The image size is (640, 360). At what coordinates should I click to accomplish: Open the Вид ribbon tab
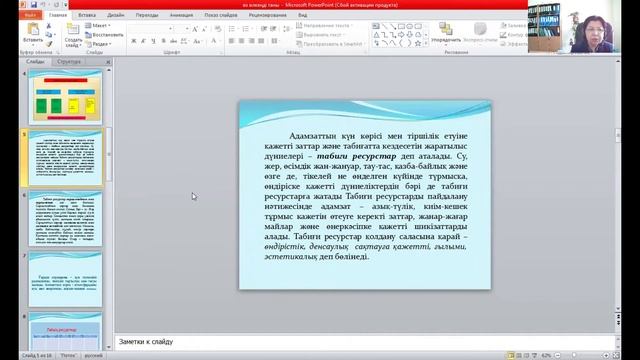coord(302,15)
